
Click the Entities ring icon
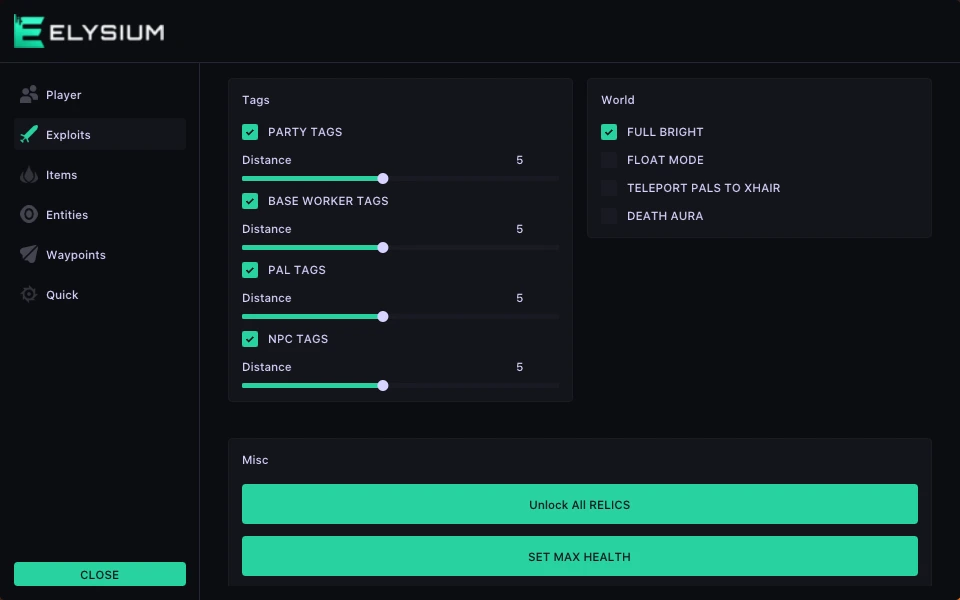(x=29, y=214)
